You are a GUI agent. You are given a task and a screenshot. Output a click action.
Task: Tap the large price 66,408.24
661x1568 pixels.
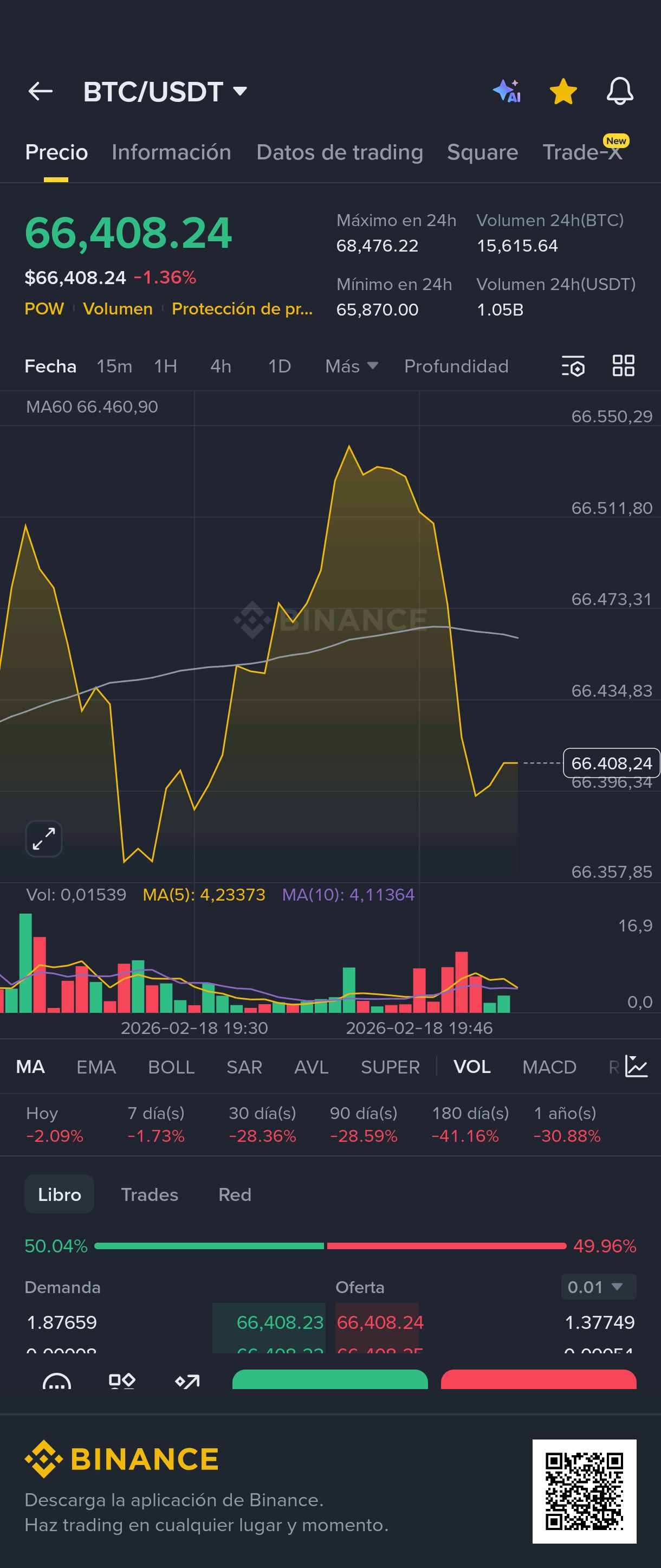point(128,233)
